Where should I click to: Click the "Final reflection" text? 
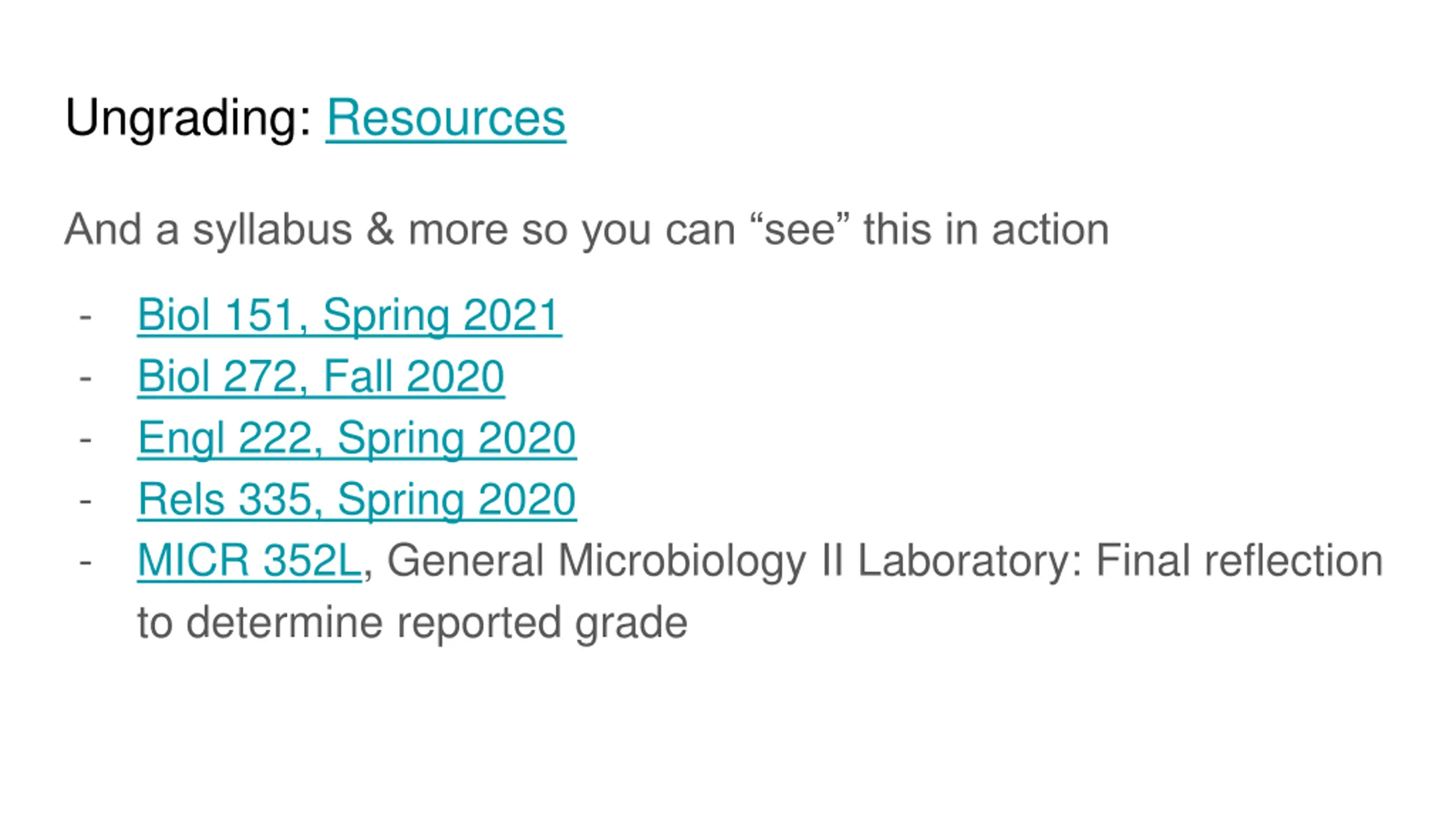(1239, 560)
